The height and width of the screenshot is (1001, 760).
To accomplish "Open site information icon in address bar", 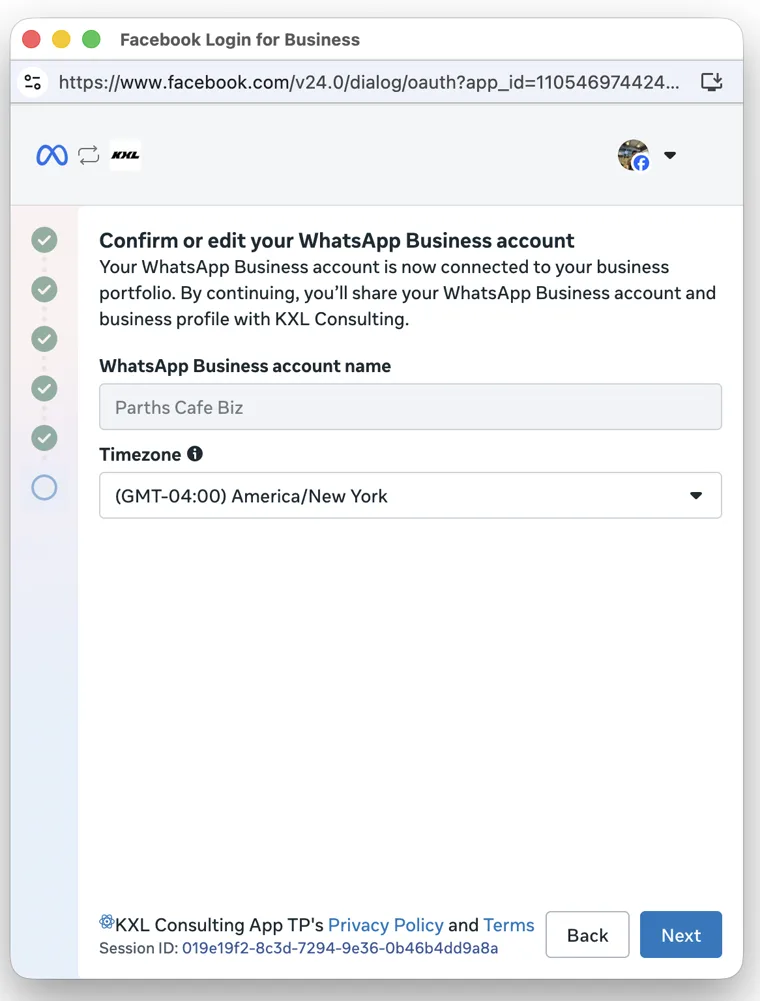I will click(x=33, y=82).
